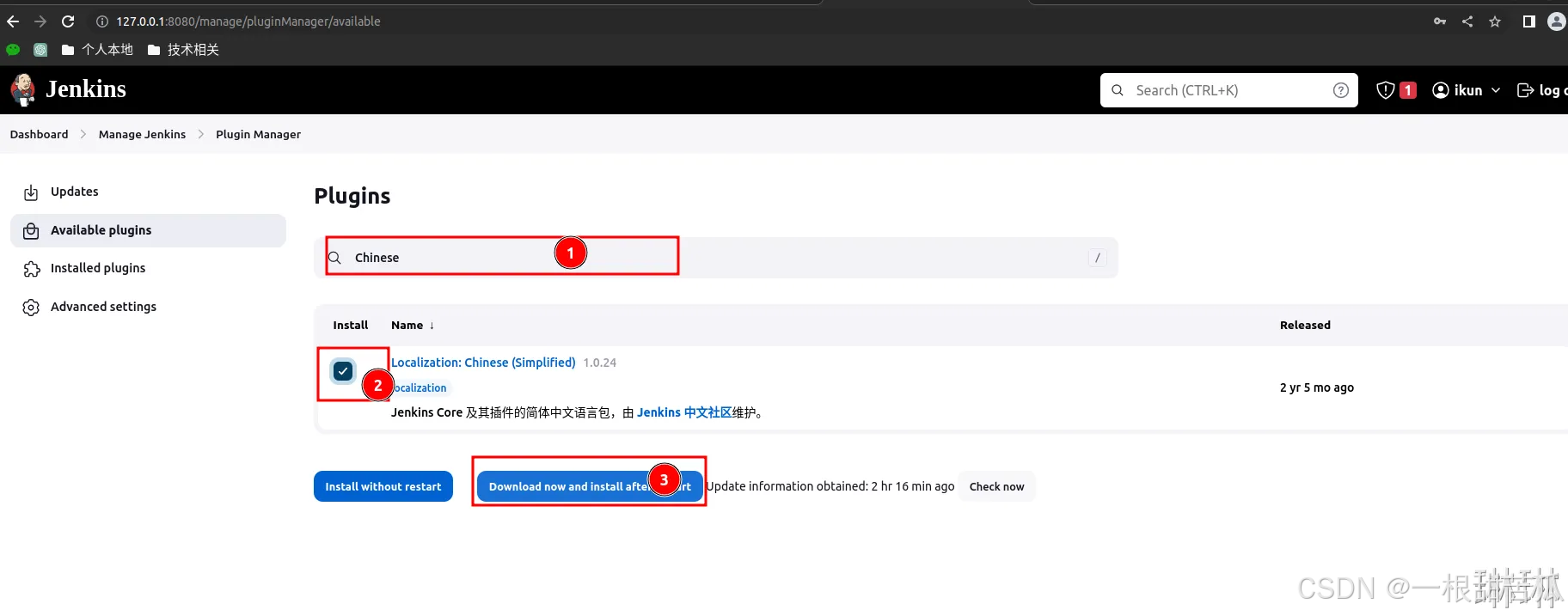Open the browser profile avatar
The image size is (1568, 616).
click(1557, 21)
